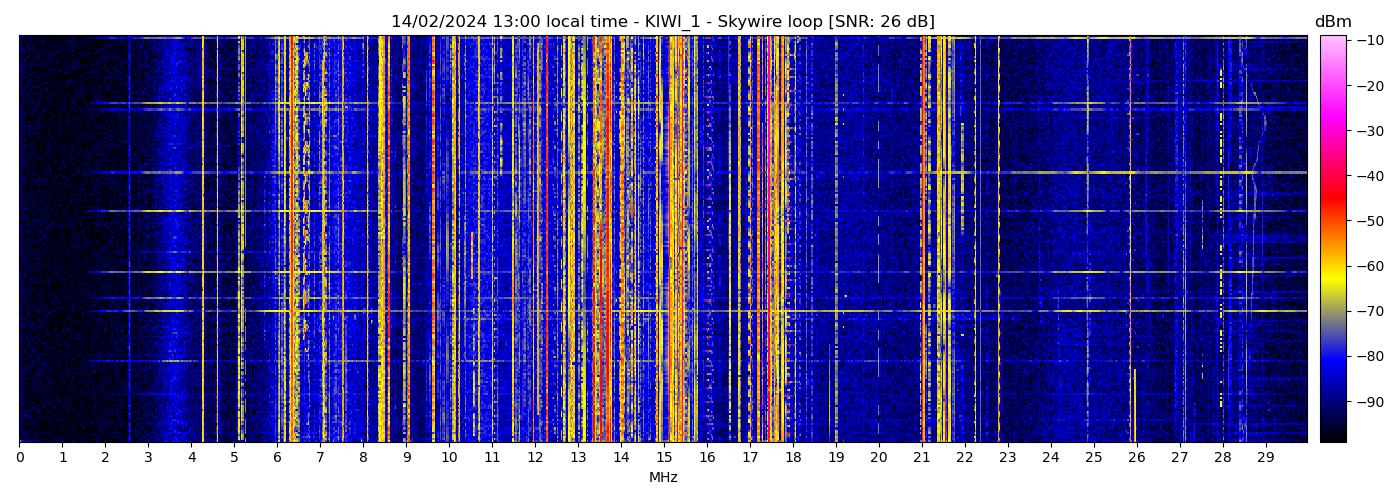Click the 29 MHz tick label

pyautogui.click(x=1265, y=457)
